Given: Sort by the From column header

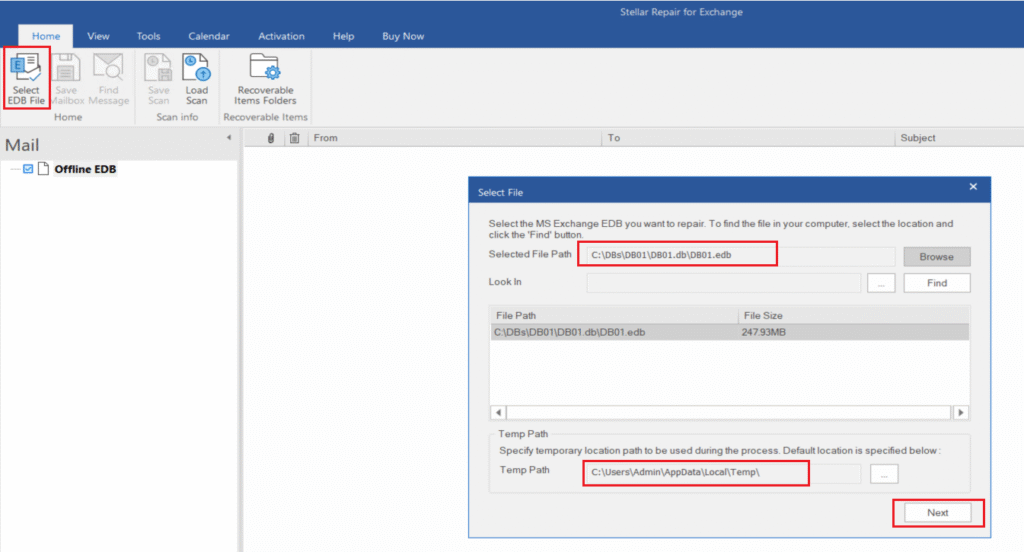Looking at the screenshot, I should tap(455, 138).
